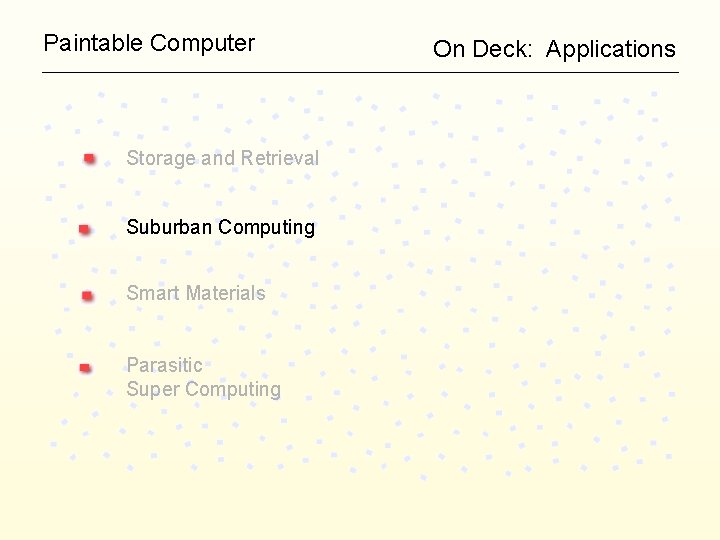The image size is (720, 540).
Task: Click the Super Computing text line
Action: (x=203, y=389)
